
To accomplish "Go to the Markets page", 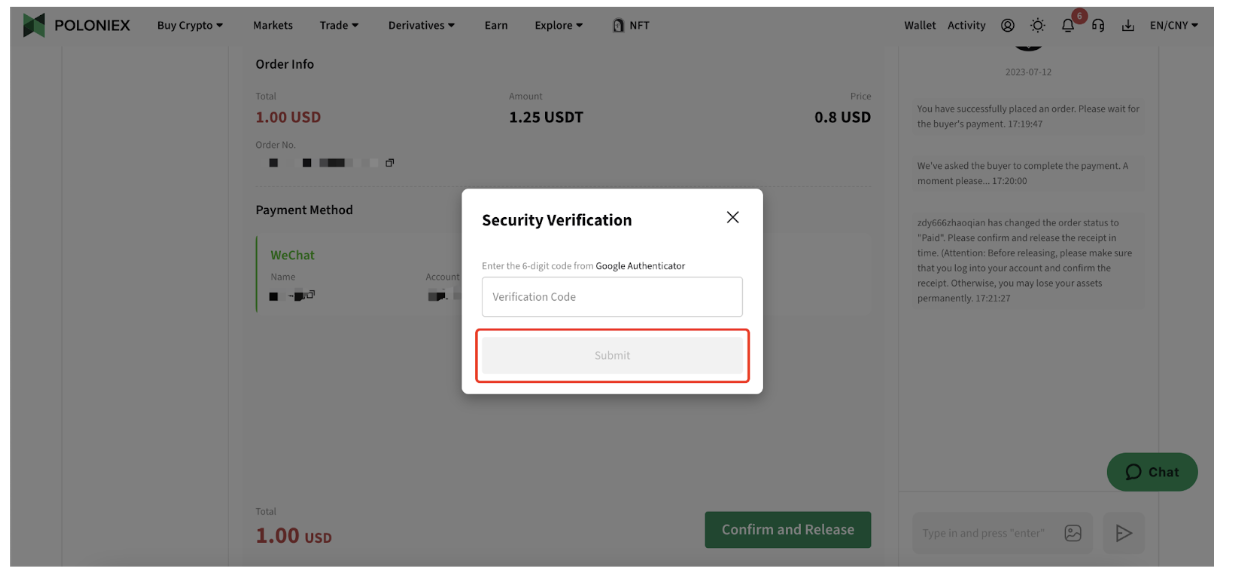I will coord(273,25).
